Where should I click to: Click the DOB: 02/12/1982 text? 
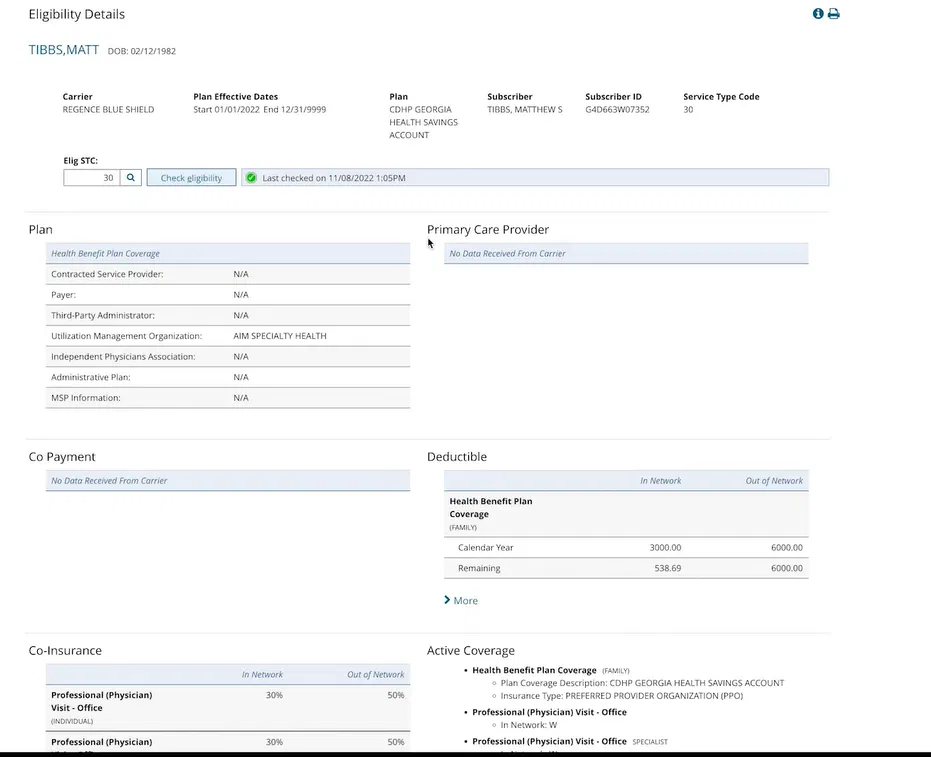coord(141,51)
